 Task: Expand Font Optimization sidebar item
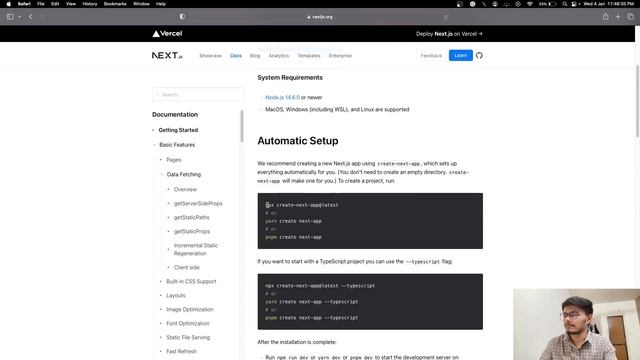pyautogui.click(x=188, y=323)
